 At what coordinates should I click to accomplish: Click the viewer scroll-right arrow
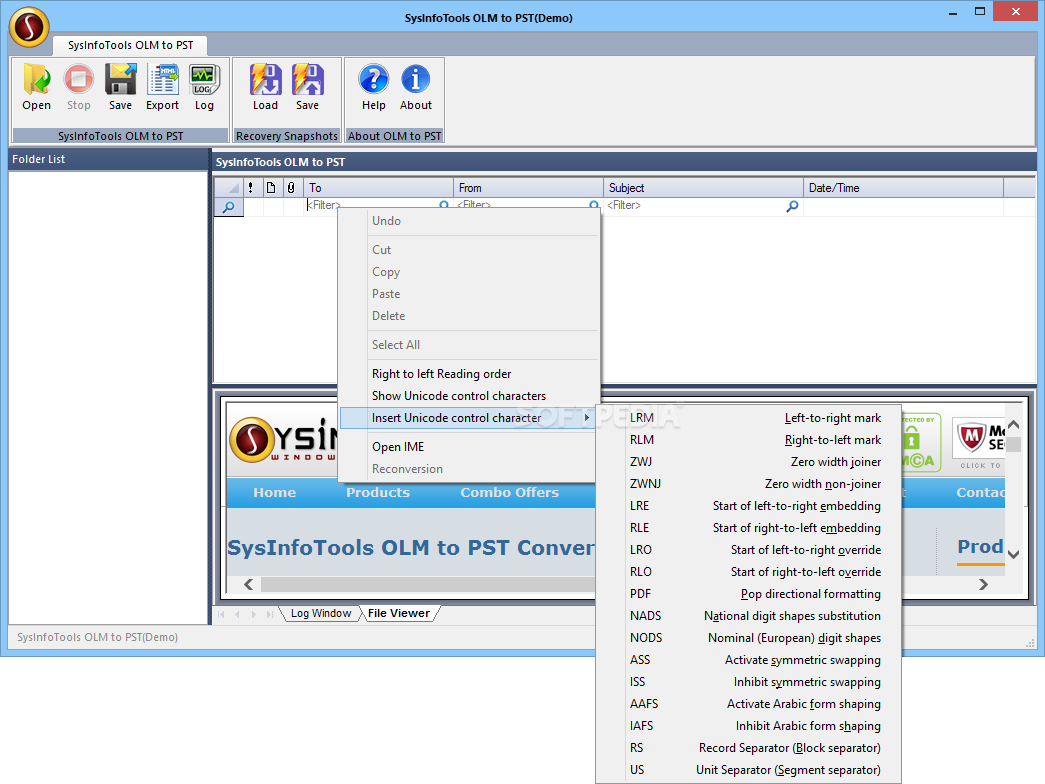pyautogui.click(x=984, y=585)
